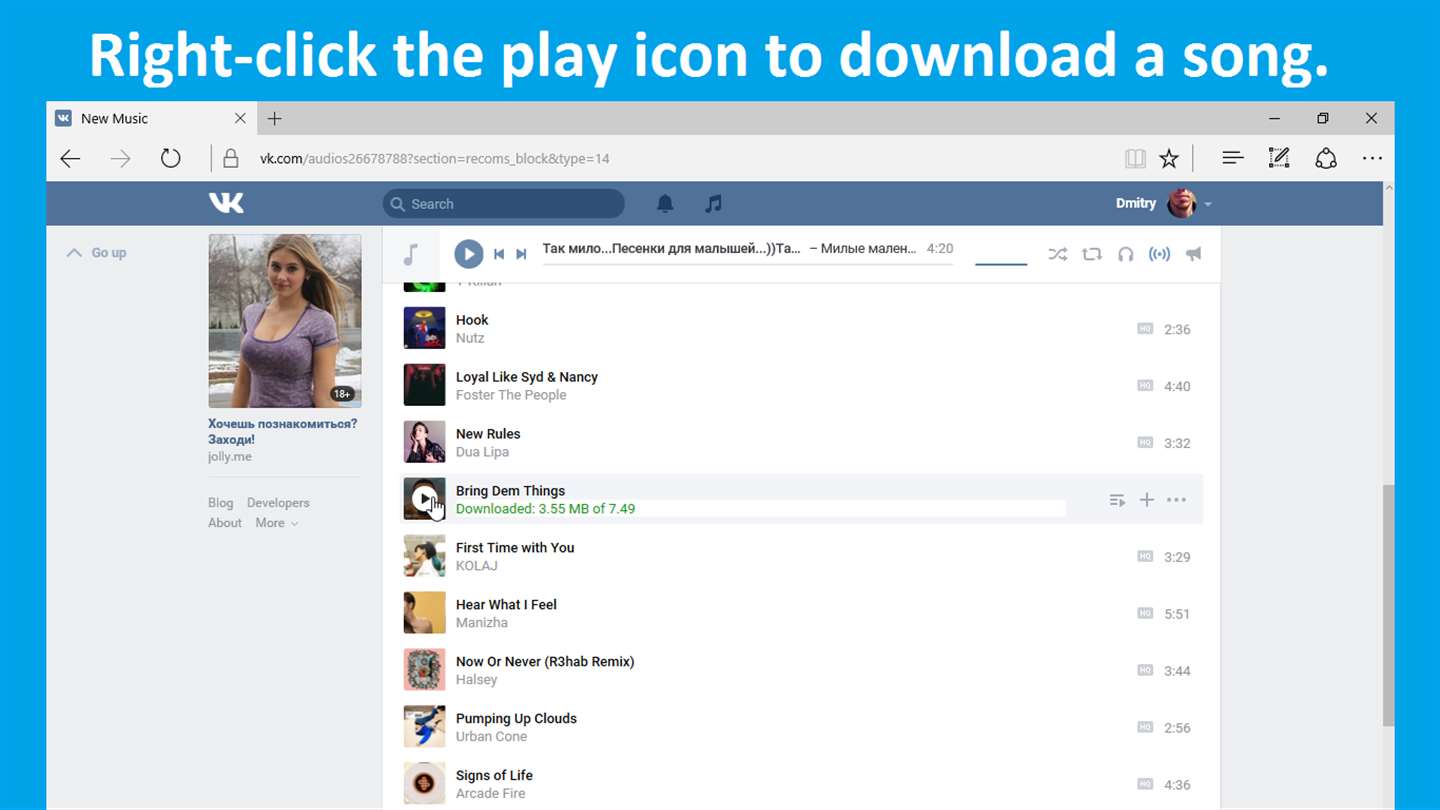Screen dimensions: 1440x810
Task: Click the VK search field
Action: tap(503, 204)
